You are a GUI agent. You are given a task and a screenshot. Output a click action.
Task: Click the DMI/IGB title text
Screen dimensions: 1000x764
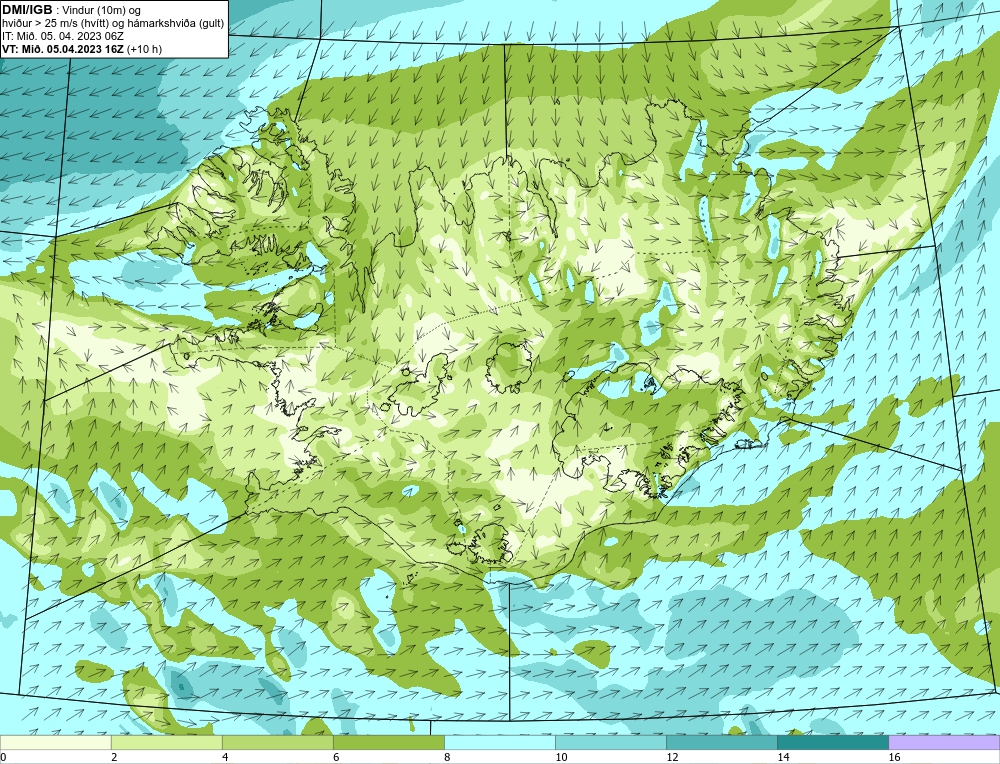[27, 10]
